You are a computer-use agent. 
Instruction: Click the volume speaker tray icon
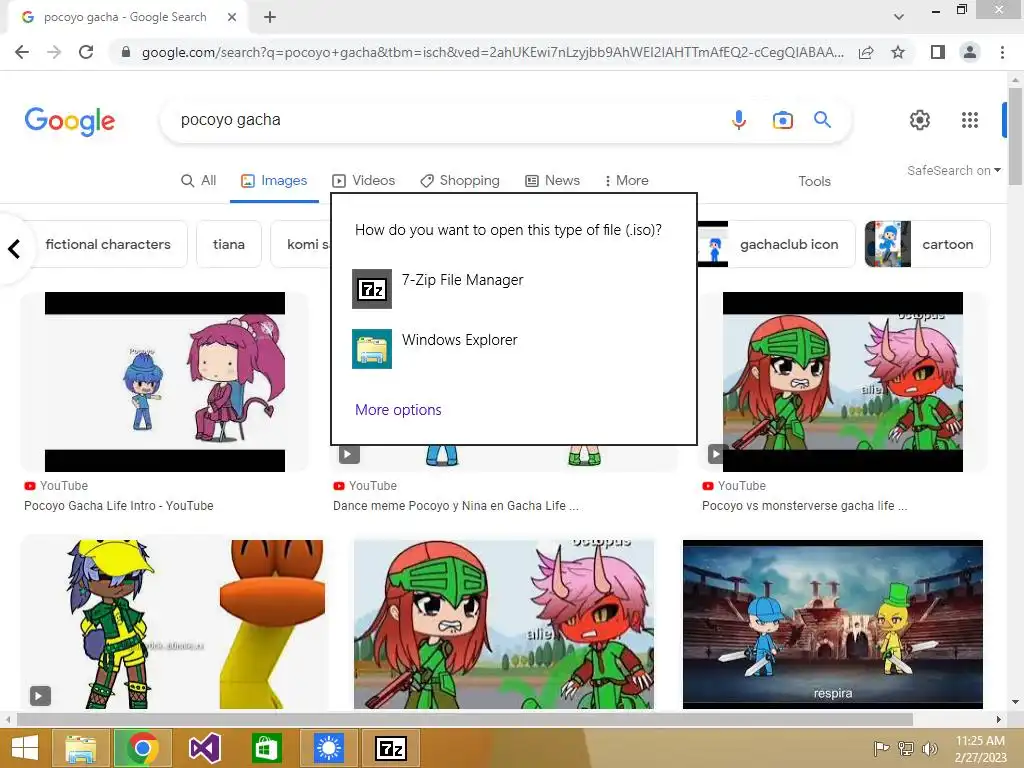click(929, 749)
